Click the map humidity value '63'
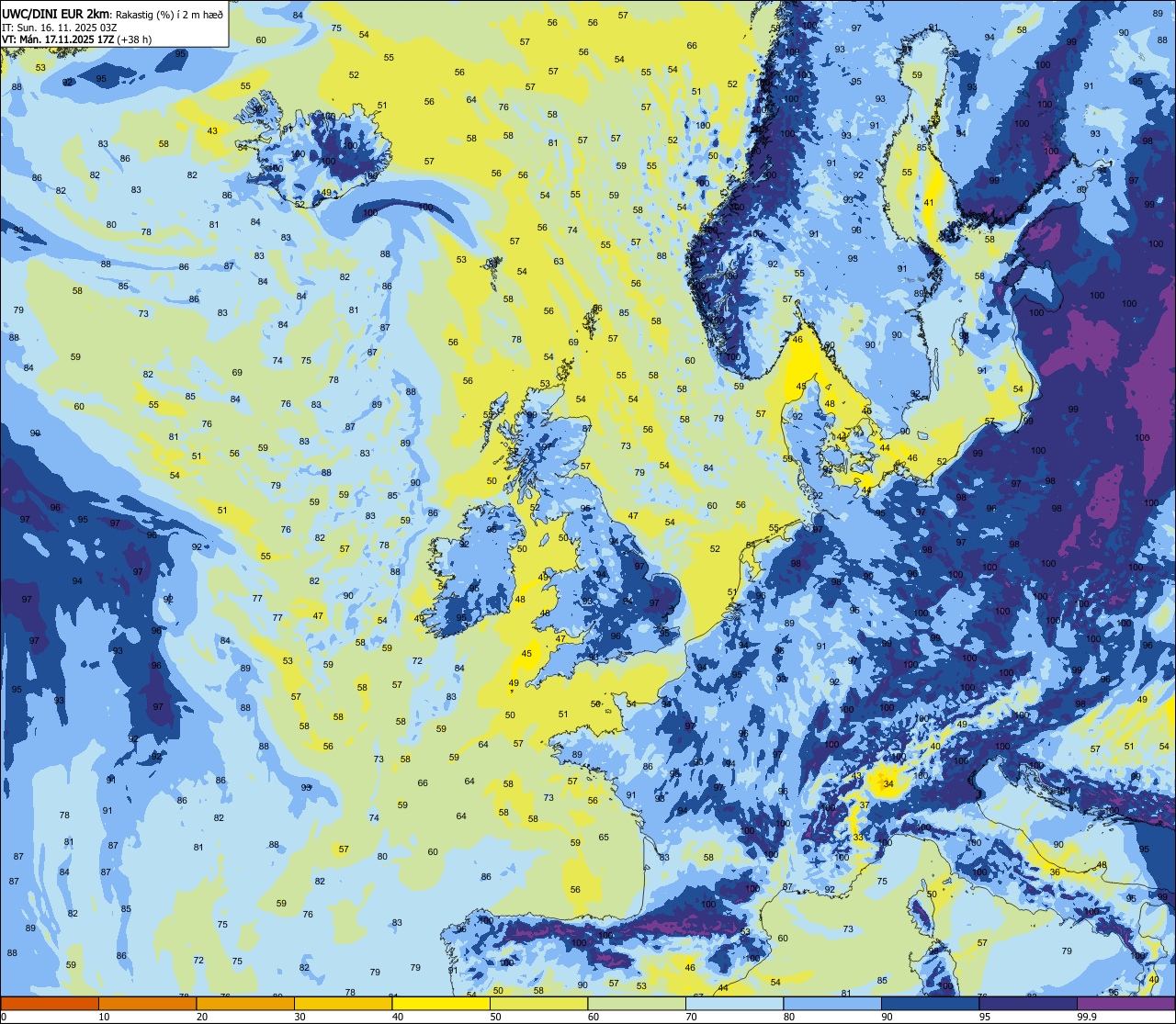 click(x=559, y=262)
